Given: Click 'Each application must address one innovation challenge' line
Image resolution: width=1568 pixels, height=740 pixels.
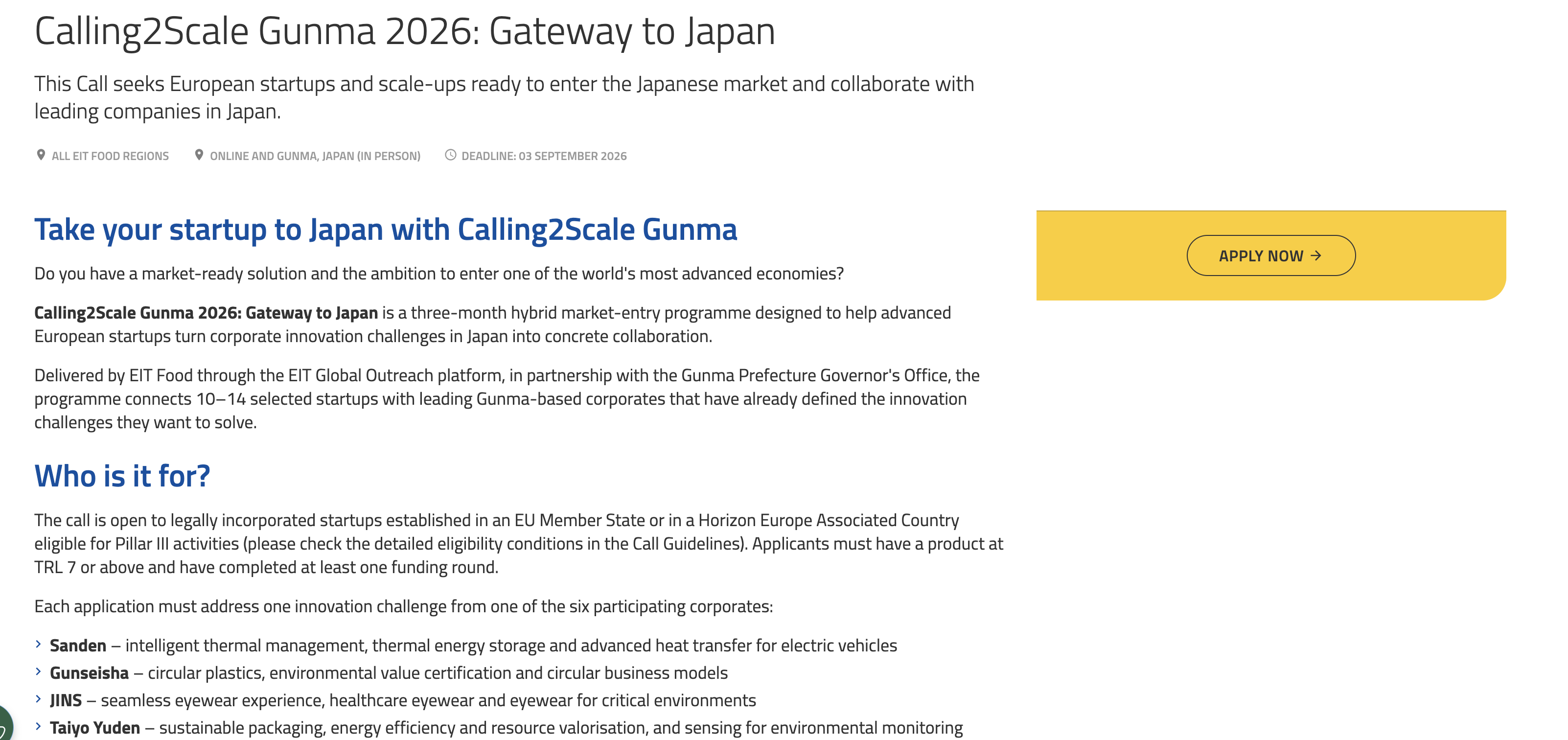Looking at the screenshot, I should [x=404, y=607].
